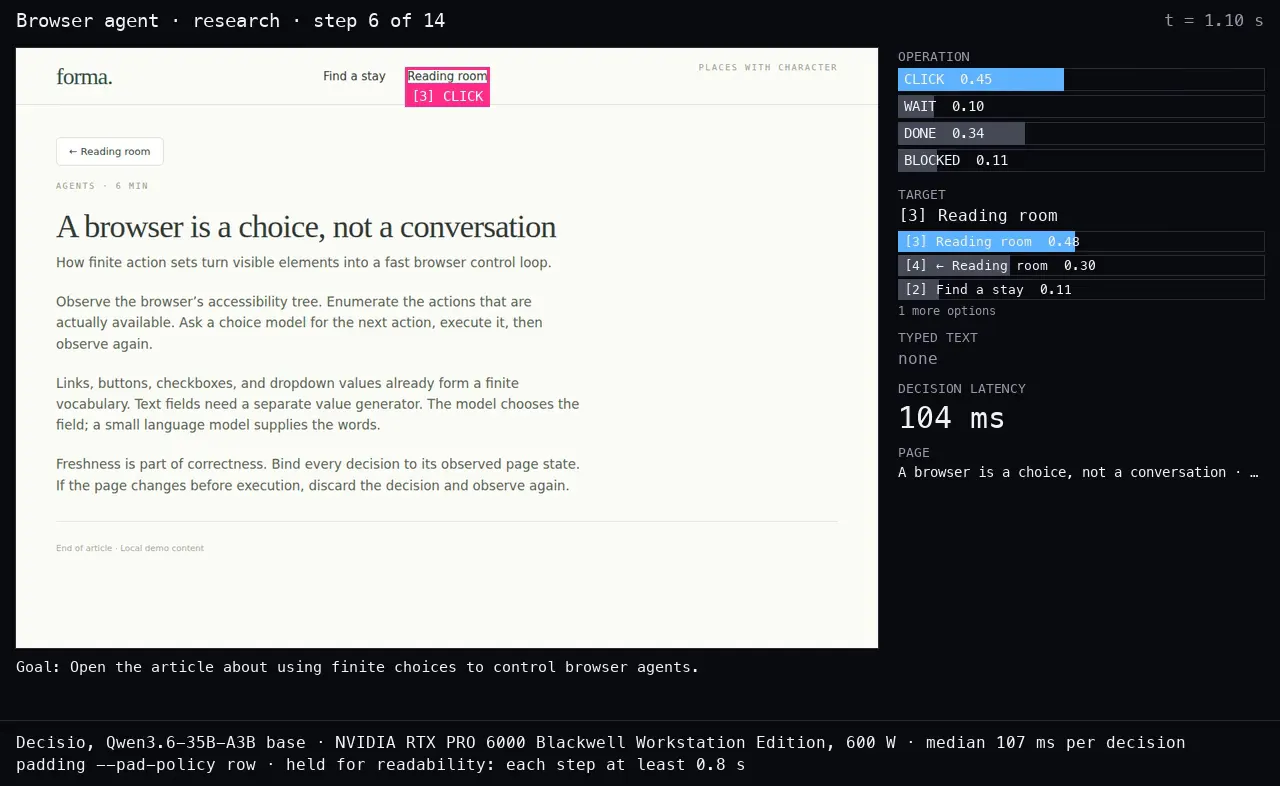Click the 'padding --pad-policy row' status line
This screenshot has width=1280, height=786.
pos(381,765)
